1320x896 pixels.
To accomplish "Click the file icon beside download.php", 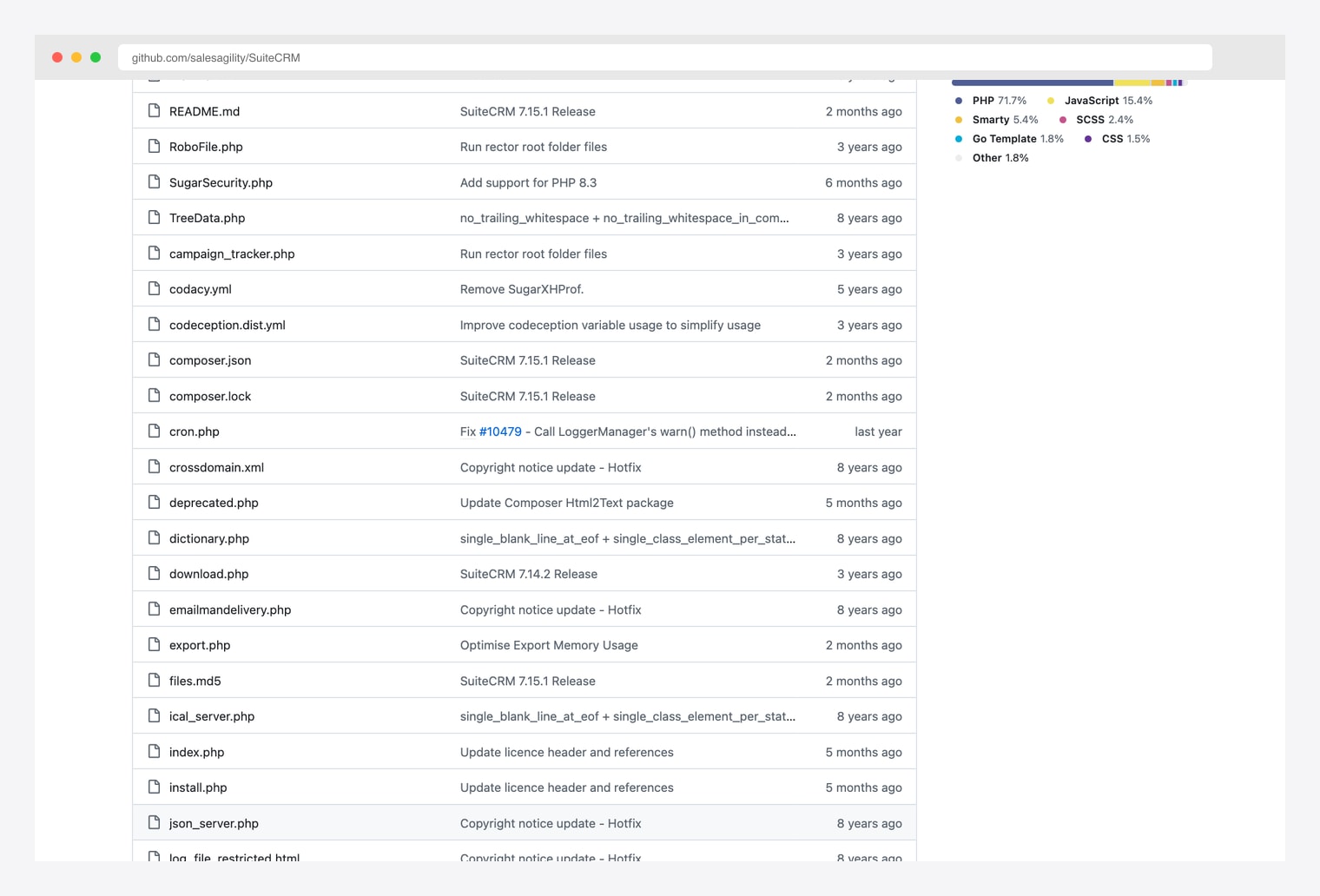I will pos(154,573).
